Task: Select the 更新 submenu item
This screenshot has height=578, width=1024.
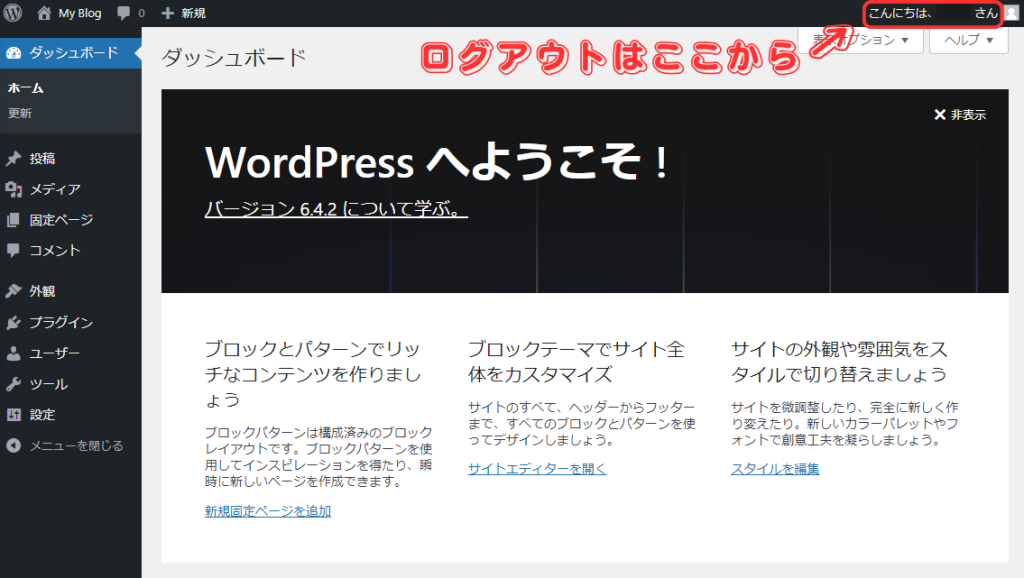Action: (x=20, y=113)
